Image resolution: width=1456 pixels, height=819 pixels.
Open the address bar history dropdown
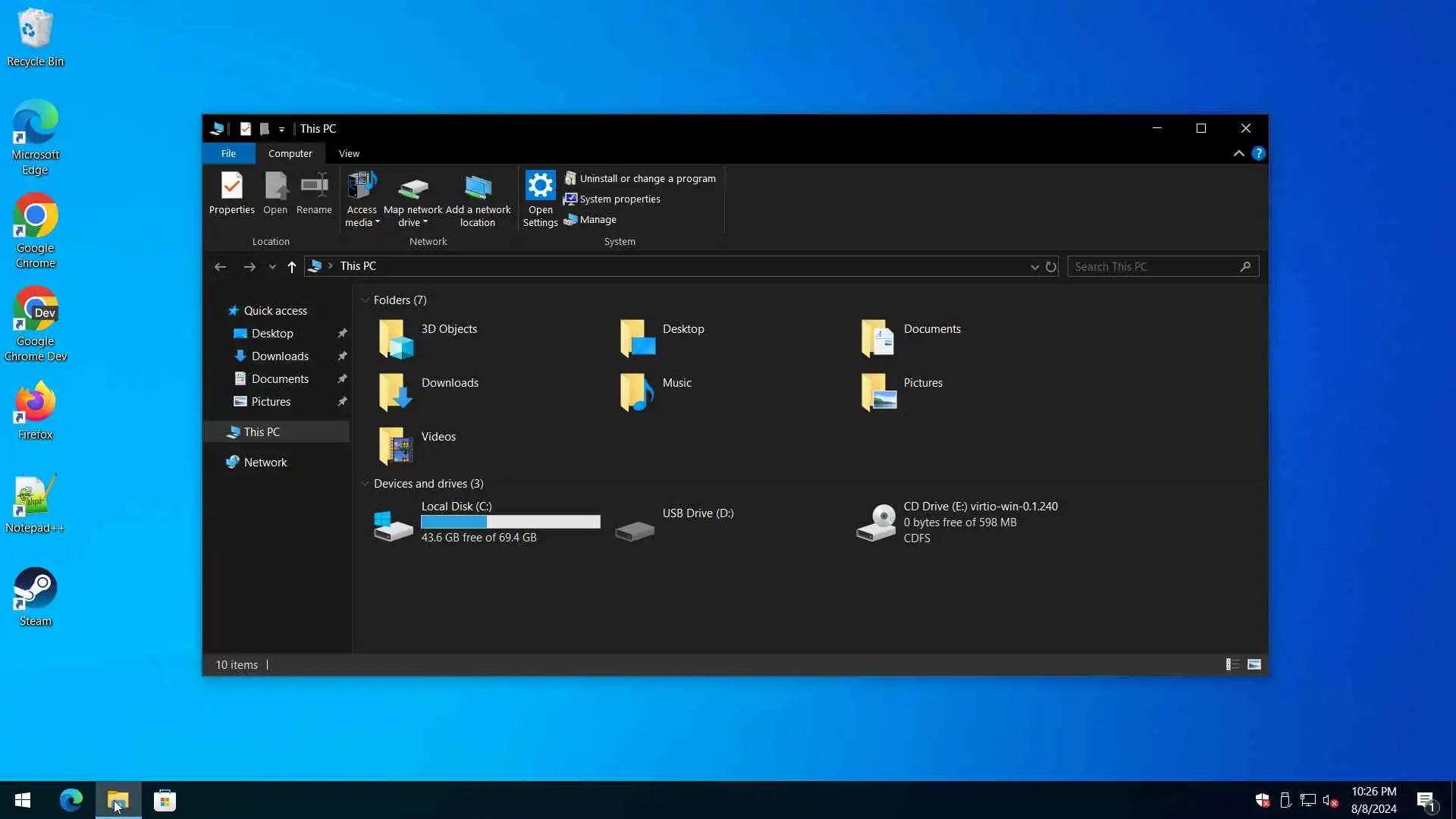1034,267
